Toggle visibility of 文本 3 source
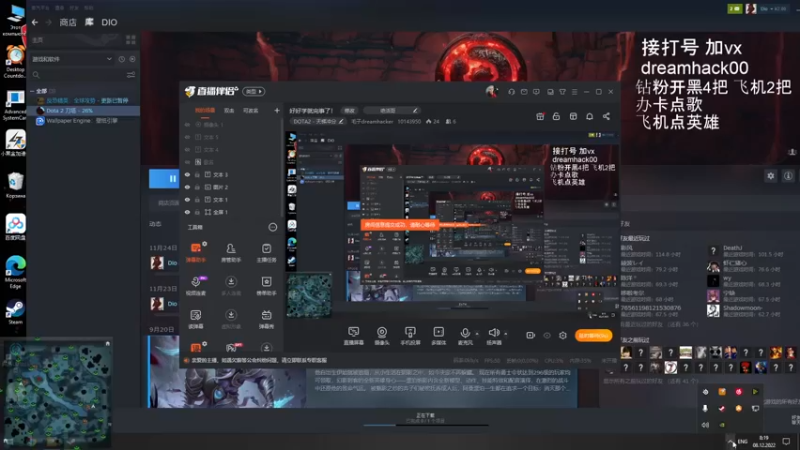The height and width of the screenshot is (450, 800). (x=187, y=174)
